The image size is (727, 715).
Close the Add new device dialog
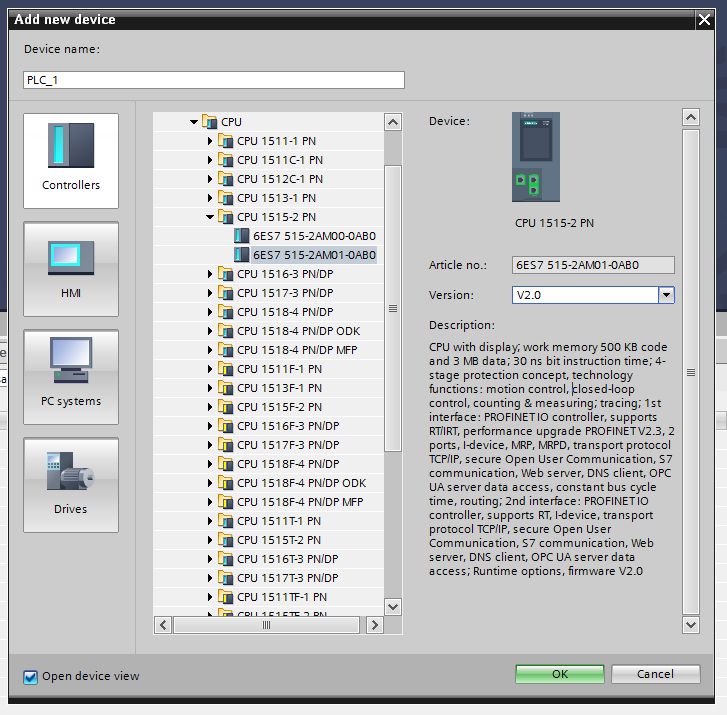(704, 19)
